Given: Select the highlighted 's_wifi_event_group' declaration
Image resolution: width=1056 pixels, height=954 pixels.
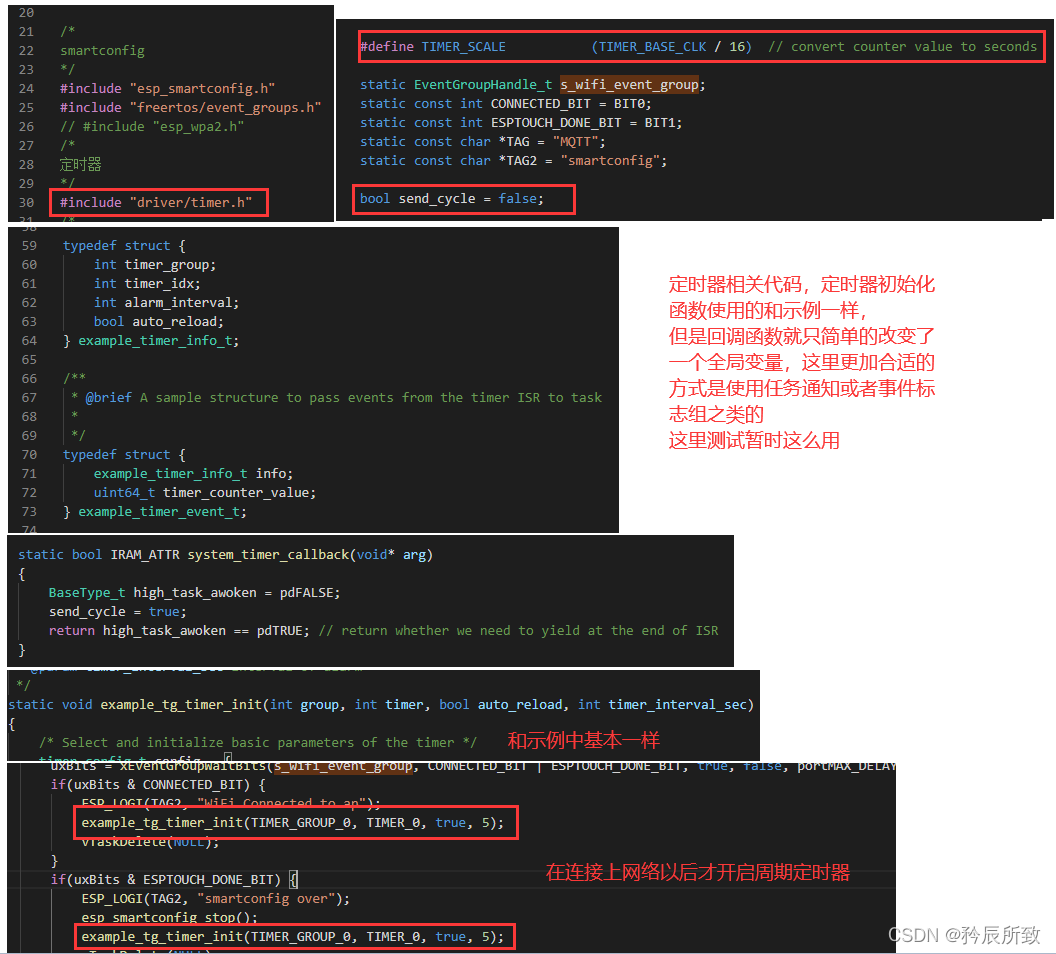Looking at the screenshot, I should coord(629,84).
